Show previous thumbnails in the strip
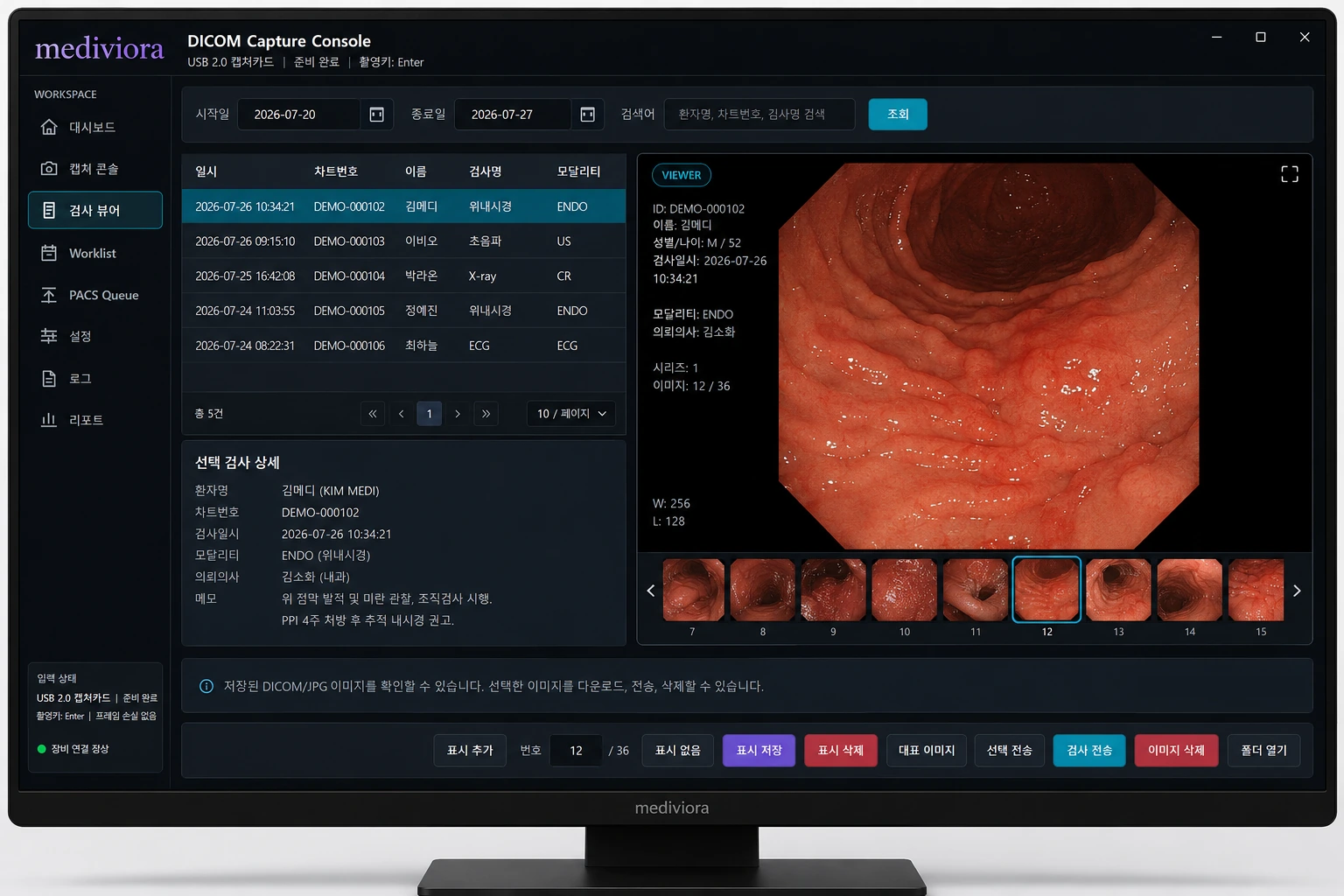The width and height of the screenshot is (1344, 896). 650,591
